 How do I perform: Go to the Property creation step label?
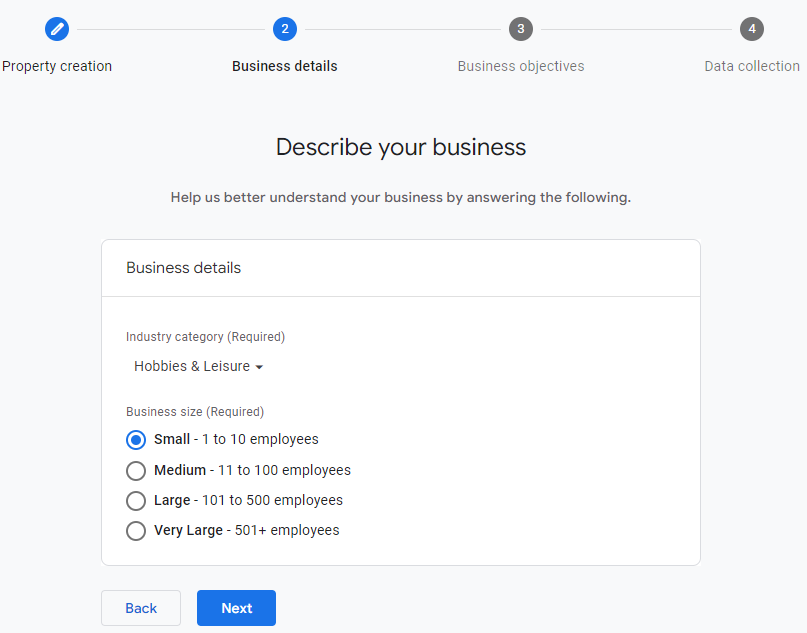point(57,66)
